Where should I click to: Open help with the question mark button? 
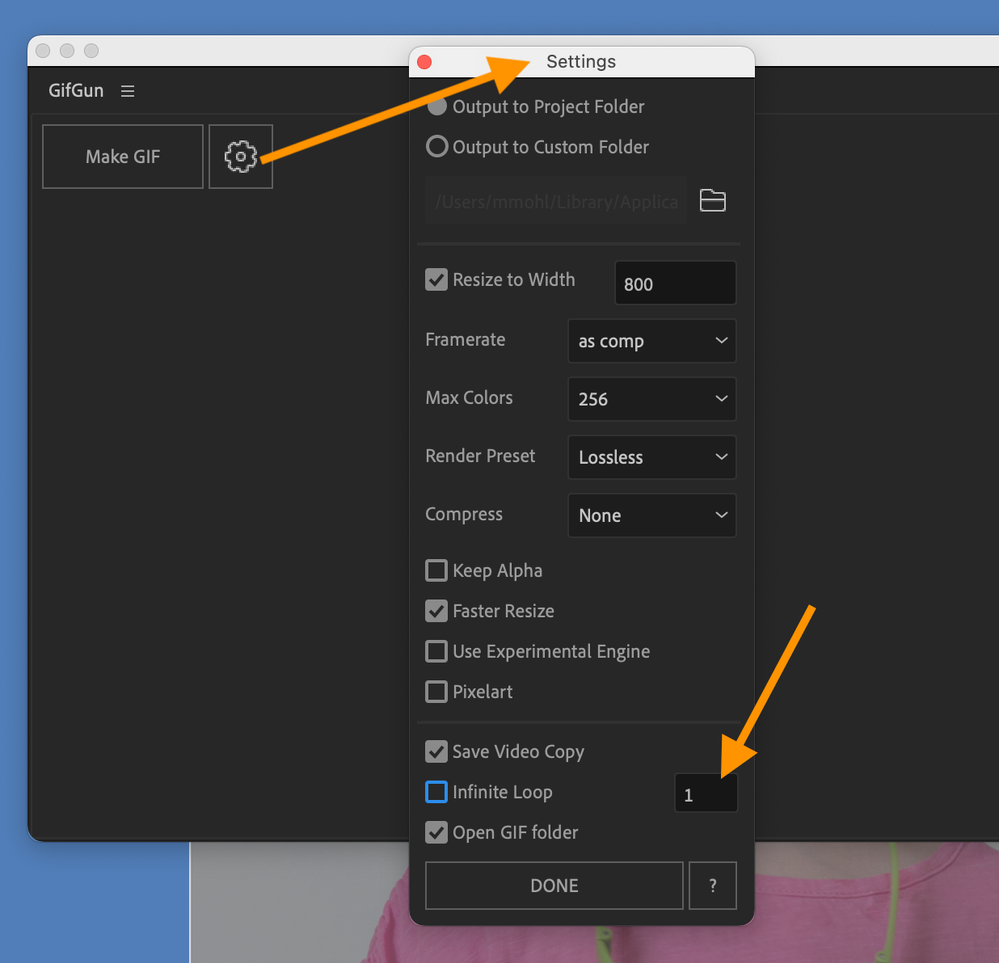[x=712, y=885]
